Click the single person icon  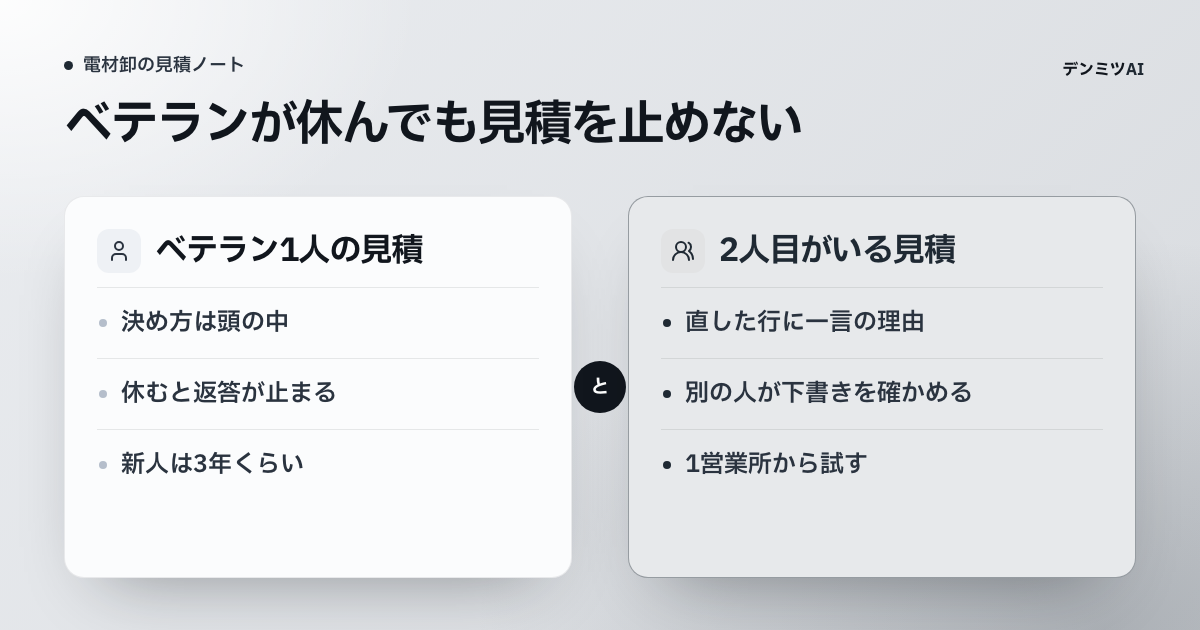(x=119, y=251)
